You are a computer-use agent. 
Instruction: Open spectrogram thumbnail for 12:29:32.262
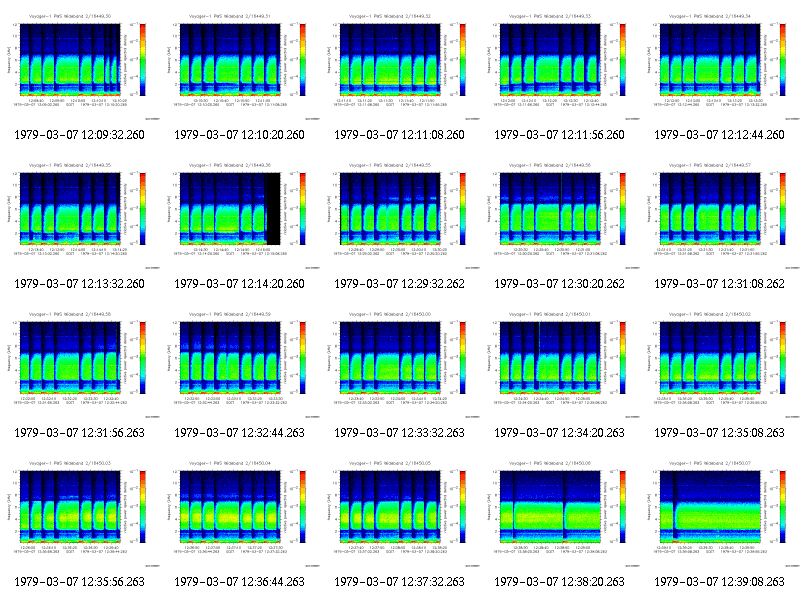pos(399,215)
